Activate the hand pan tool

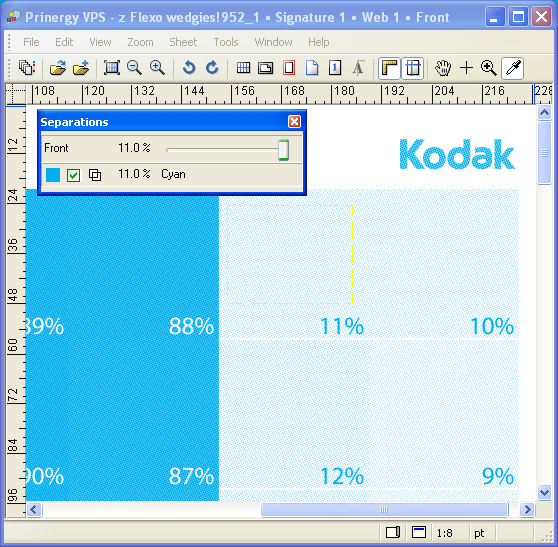[443, 68]
